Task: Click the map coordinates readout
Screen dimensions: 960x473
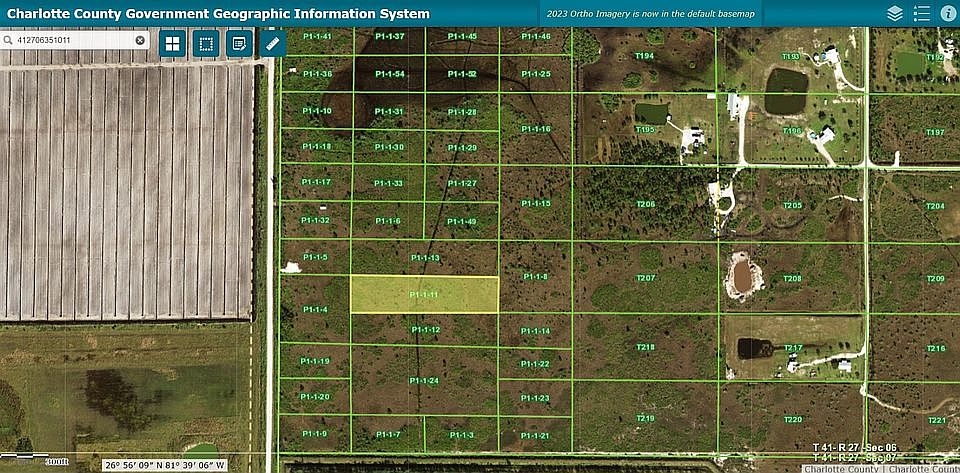Action: point(165,465)
